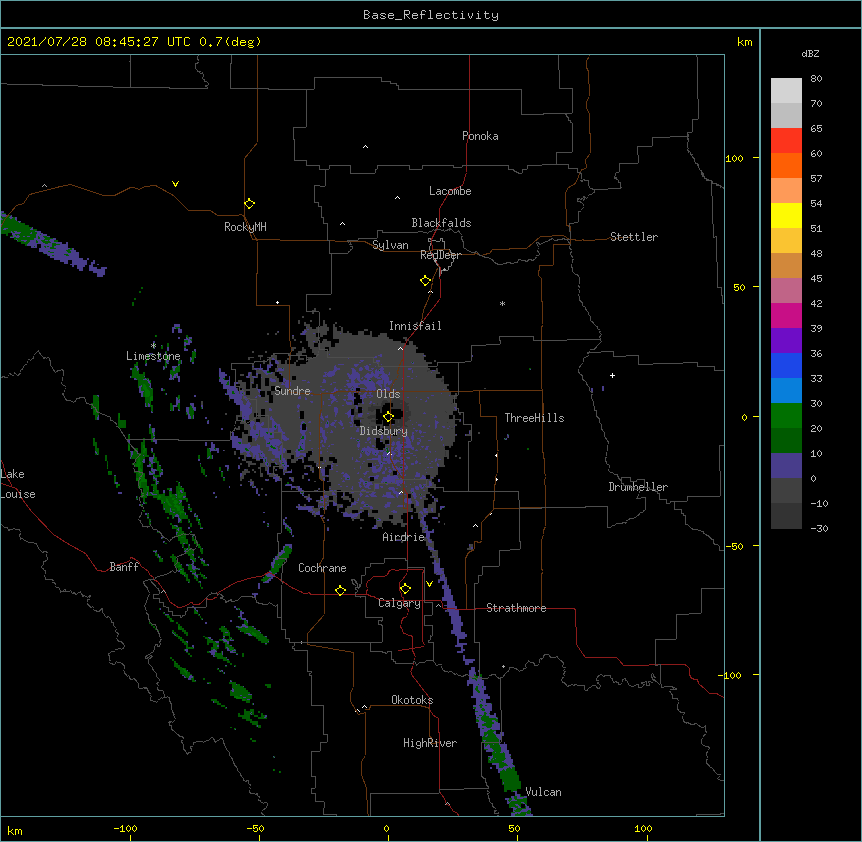Click the Sundre town label
This screenshot has height=842, width=862.
pyautogui.click(x=292, y=391)
